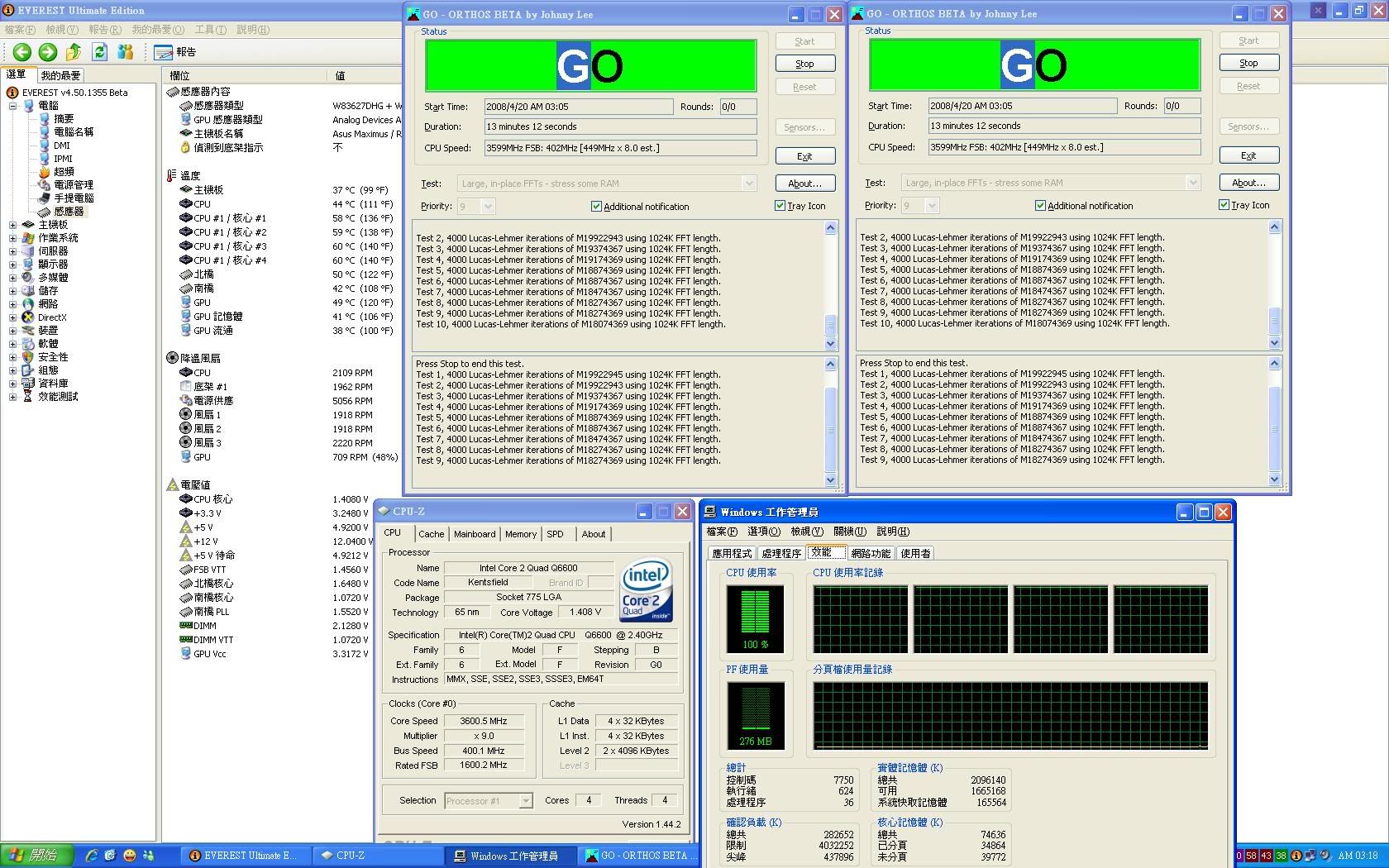Viewport: 1389px width, 868px height.
Task: Expand the 顯示器 tree node
Action: coord(12,265)
